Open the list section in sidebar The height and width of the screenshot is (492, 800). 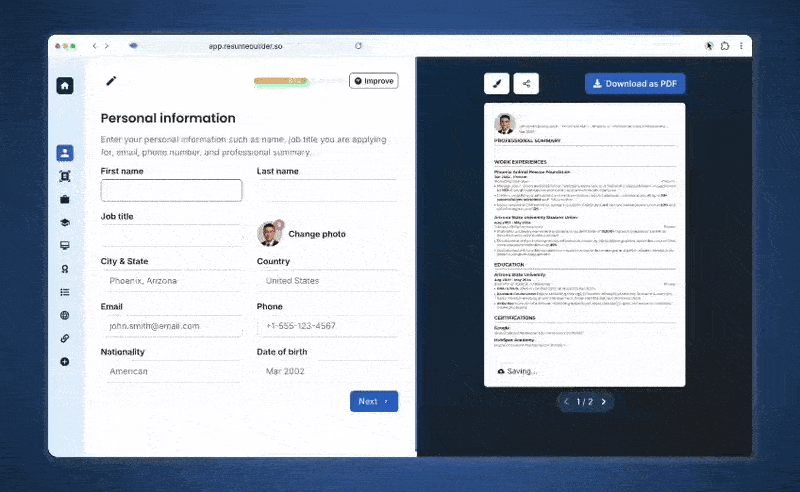point(65,292)
